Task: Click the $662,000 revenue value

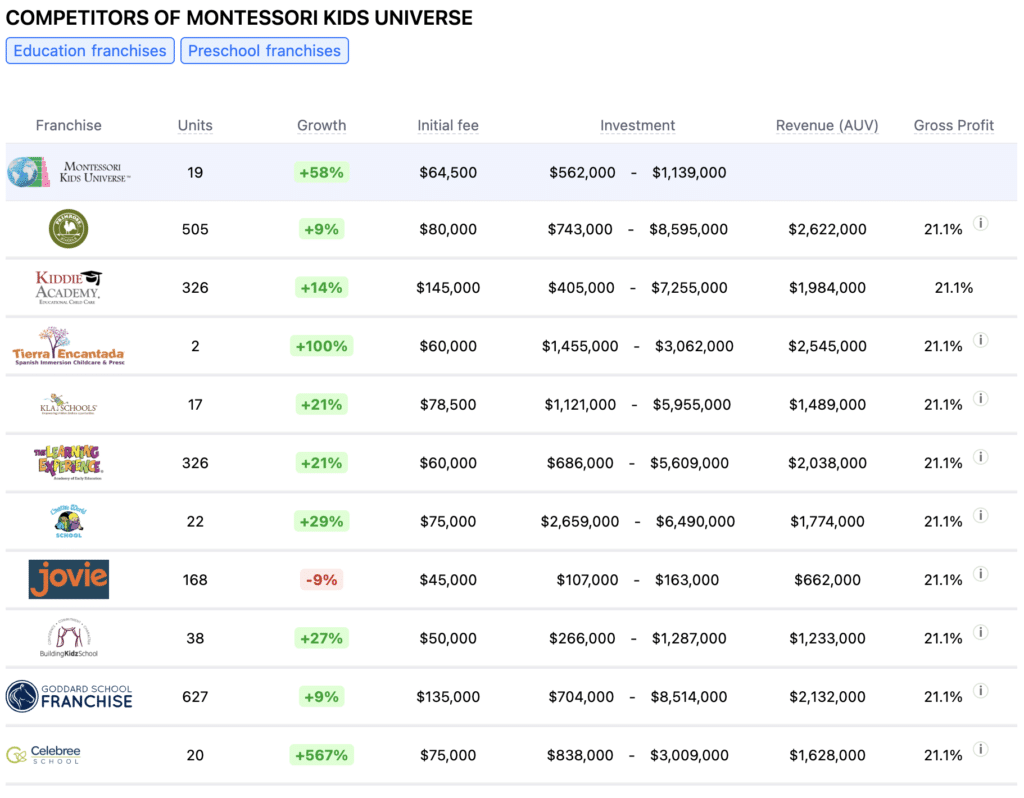Action: [x=827, y=579]
